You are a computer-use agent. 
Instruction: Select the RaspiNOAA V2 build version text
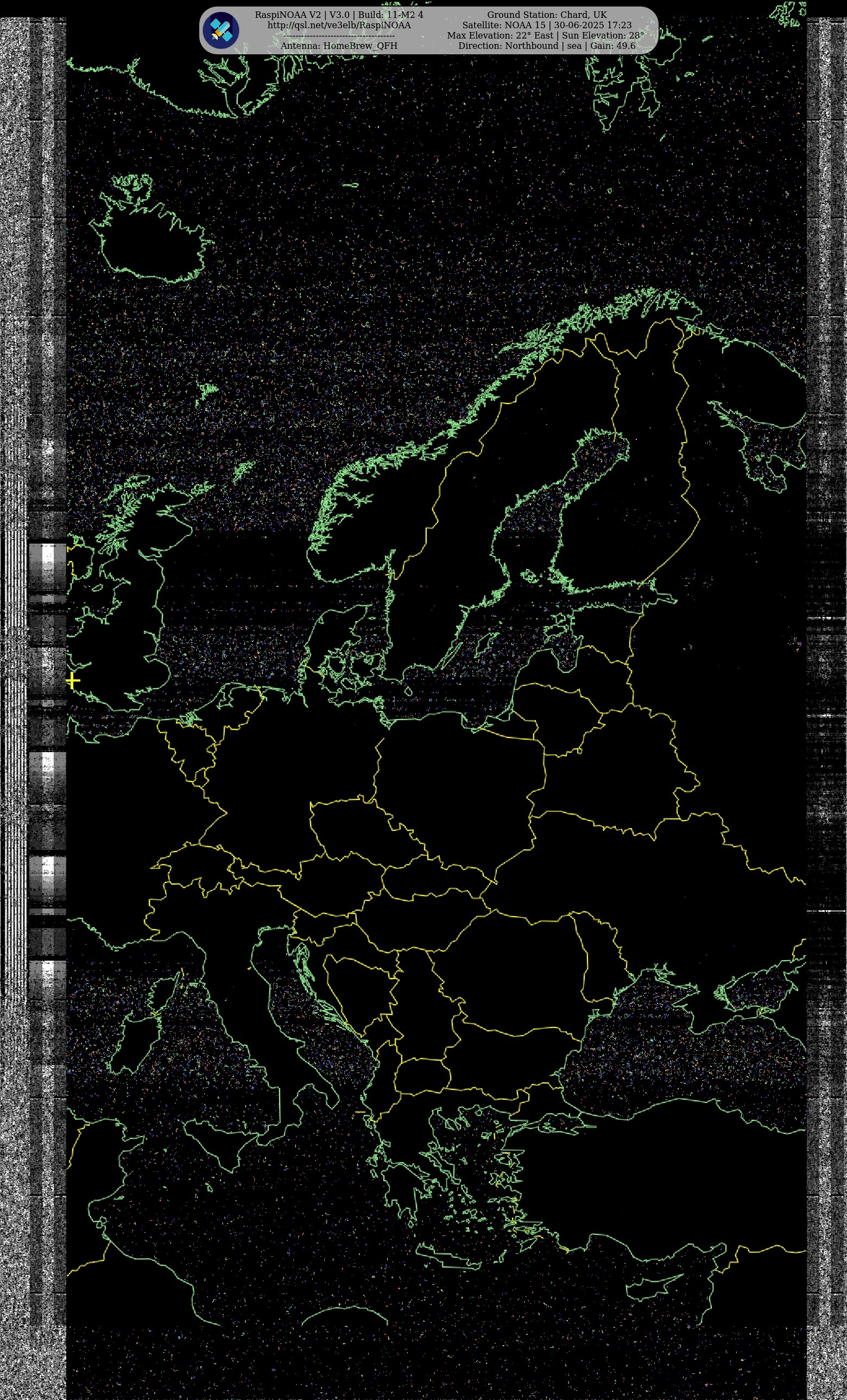(339, 15)
